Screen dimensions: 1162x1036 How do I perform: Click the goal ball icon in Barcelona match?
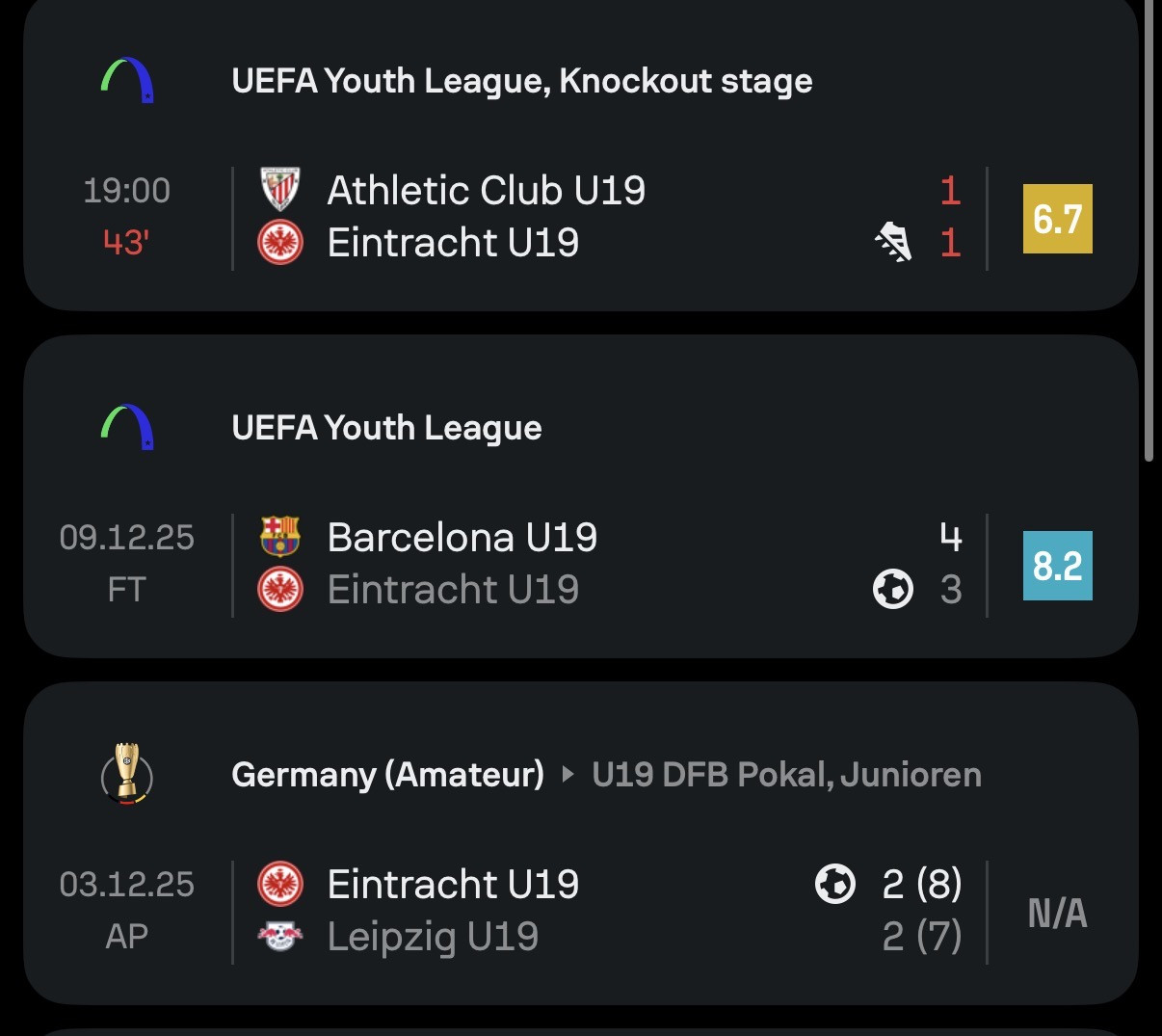[892, 589]
